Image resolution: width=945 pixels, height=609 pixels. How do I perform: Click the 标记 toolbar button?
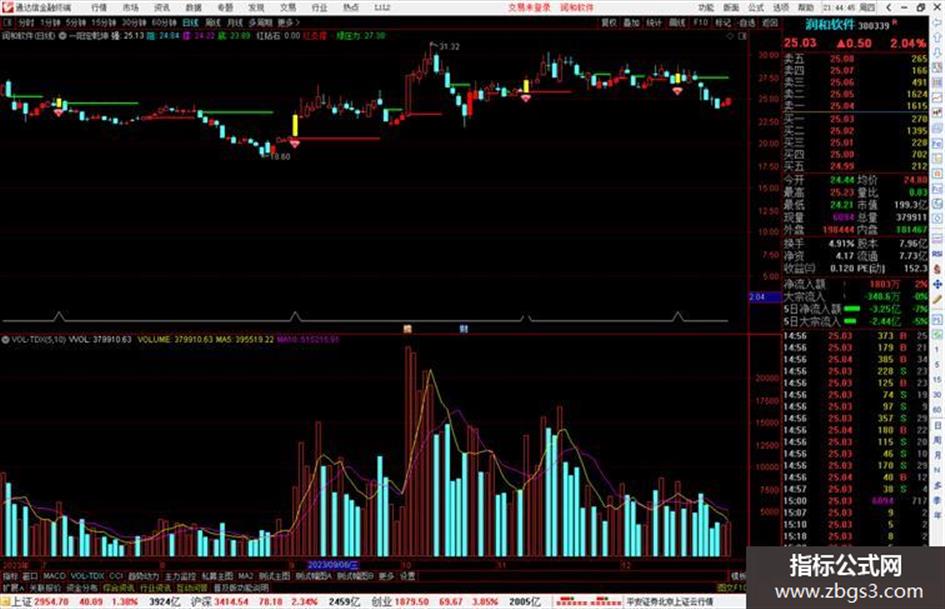click(723, 22)
